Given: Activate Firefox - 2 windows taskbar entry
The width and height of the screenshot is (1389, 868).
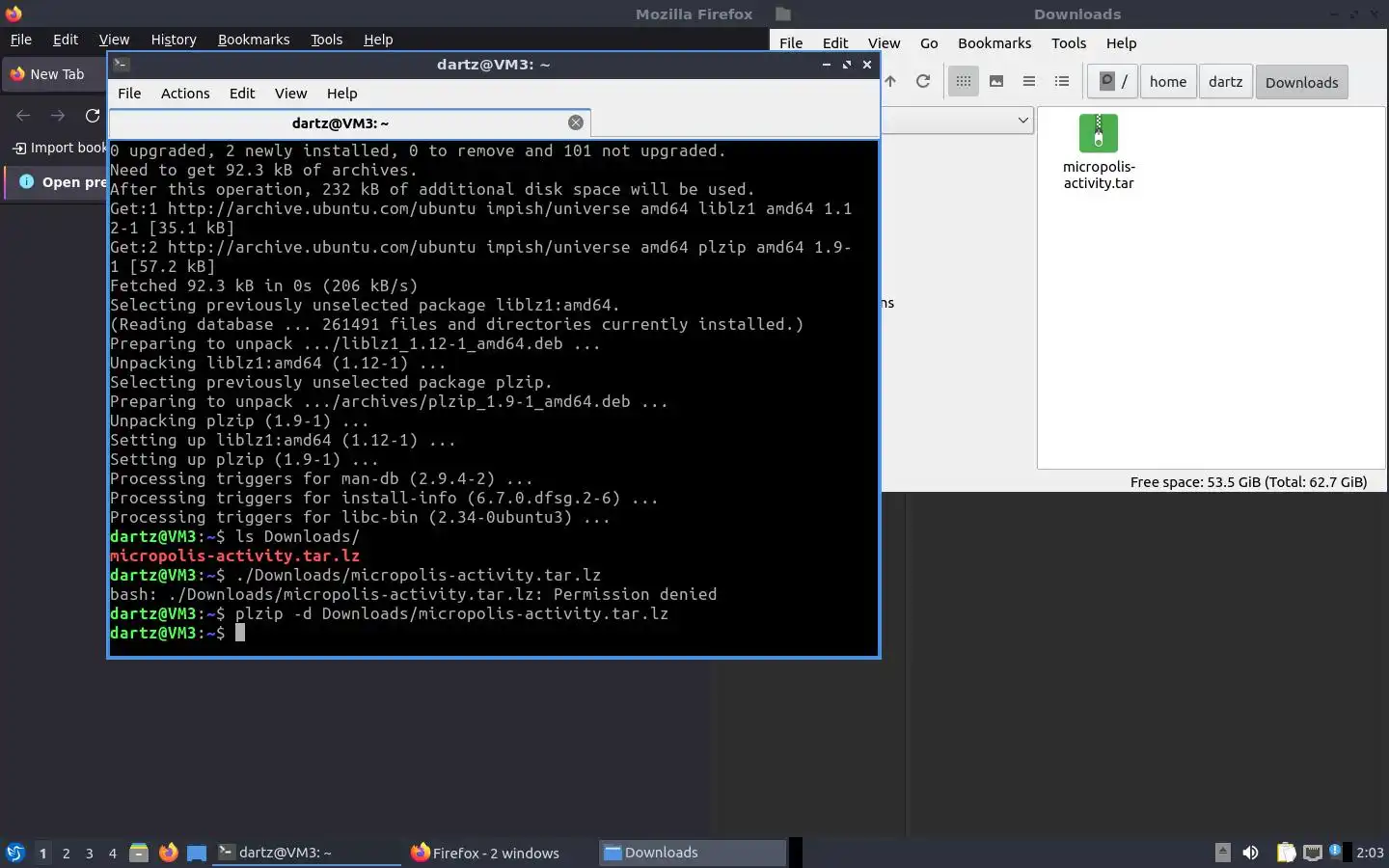Looking at the screenshot, I should click(x=499, y=853).
